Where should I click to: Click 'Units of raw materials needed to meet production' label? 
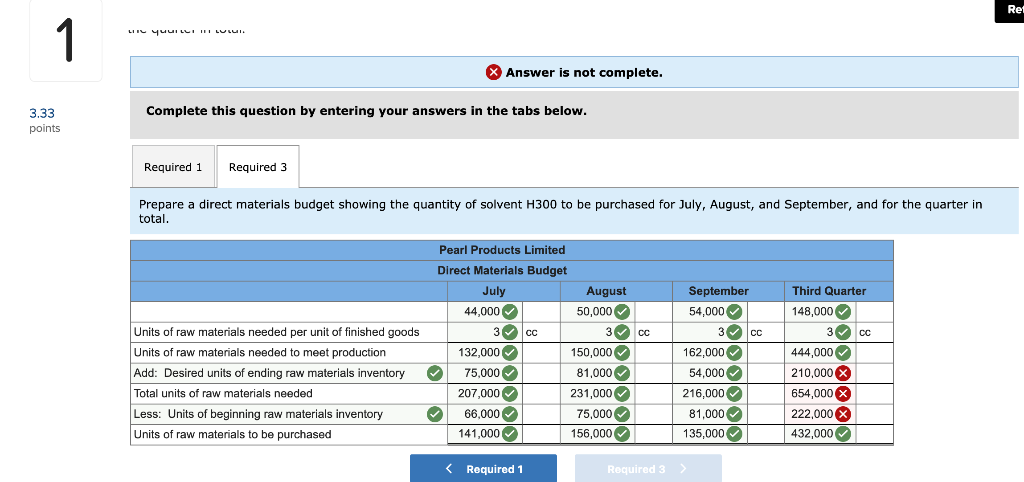click(260, 353)
